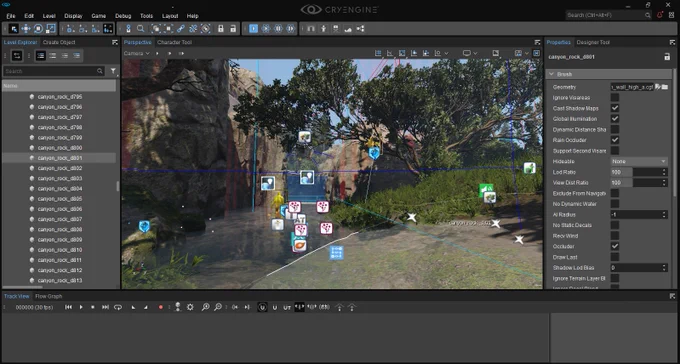
Task: Click the zoom in magnifier in Track View
Action: point(206,307)
